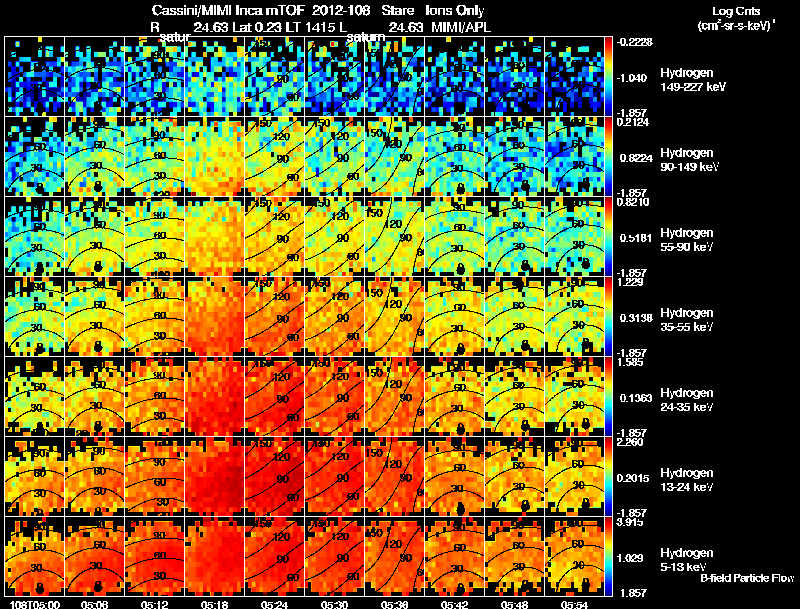Click the '05:42' time axis label

coord(454,604)
